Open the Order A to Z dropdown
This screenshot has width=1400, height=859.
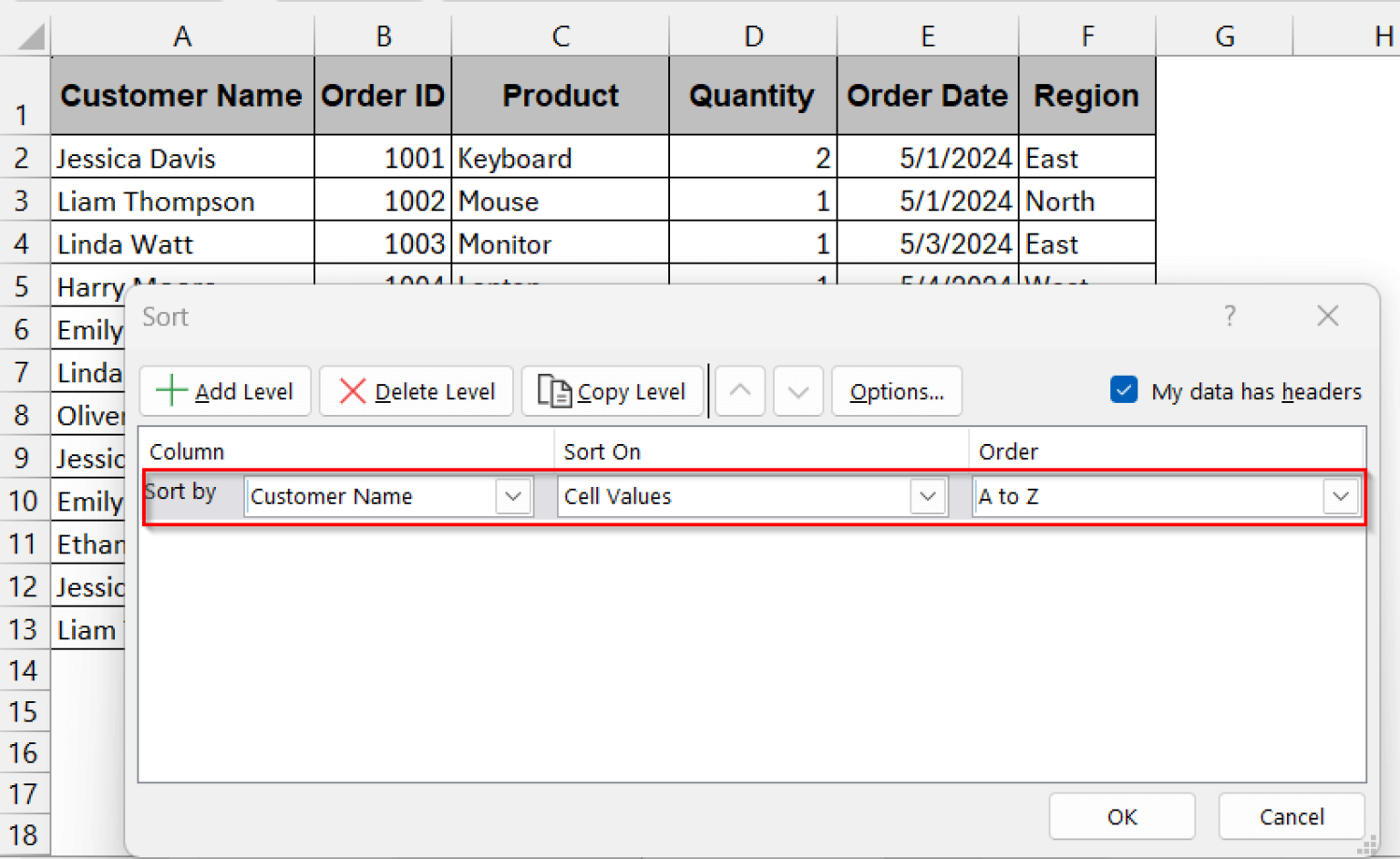1340,496
